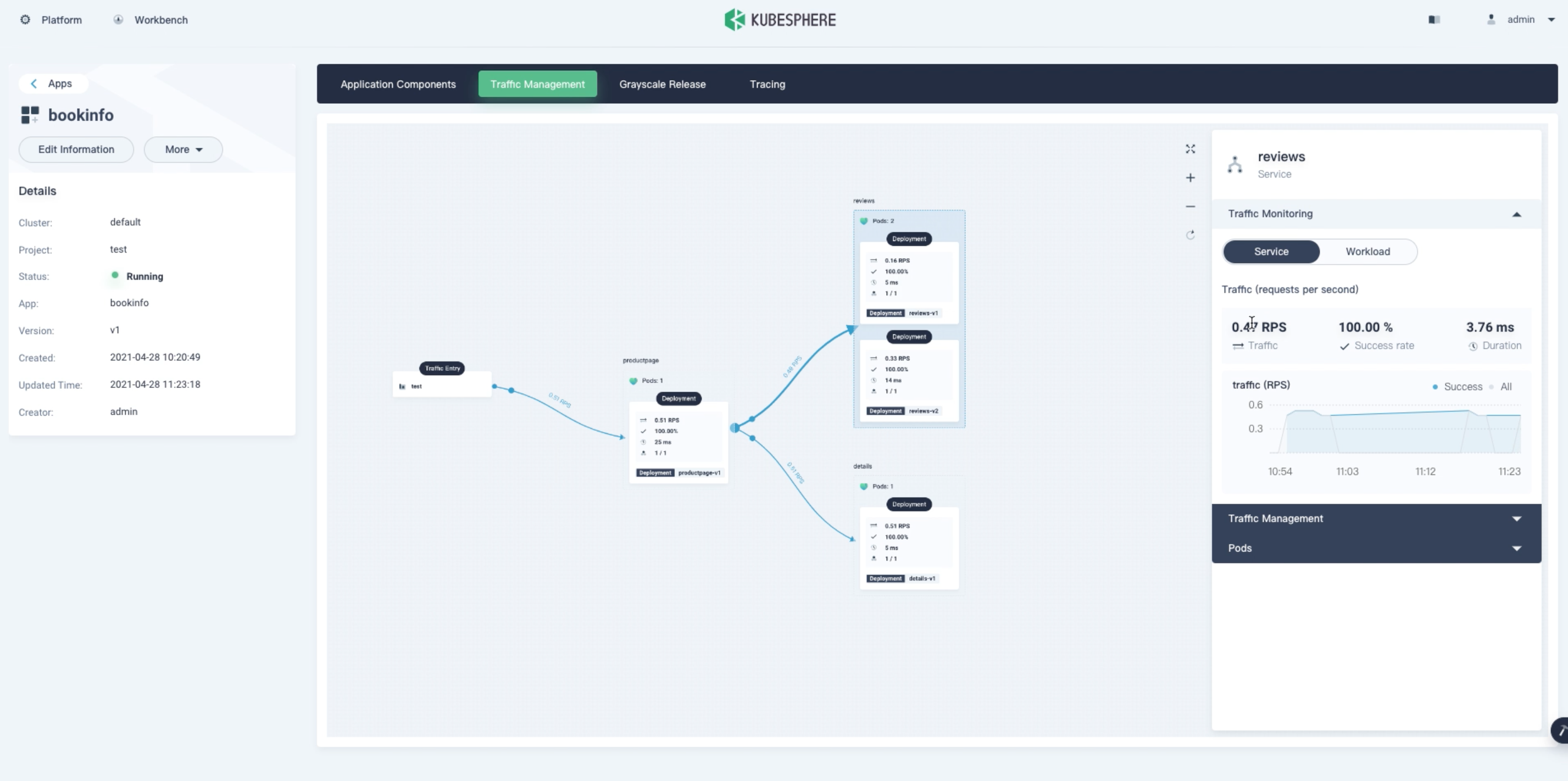Refresh the topology graph with the reload icon
This screenshot has width=1568, height=781.
[x=1190, y=235]
